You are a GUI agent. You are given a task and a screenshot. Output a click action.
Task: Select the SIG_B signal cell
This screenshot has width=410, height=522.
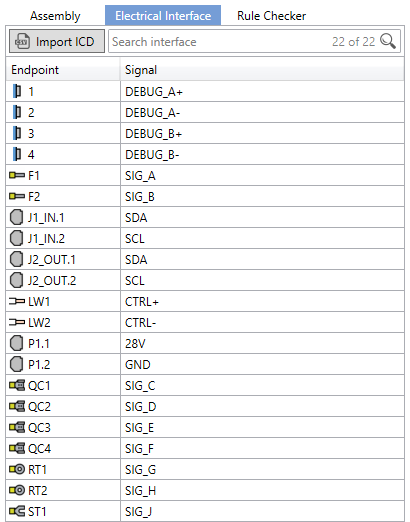tap(262, 196)
